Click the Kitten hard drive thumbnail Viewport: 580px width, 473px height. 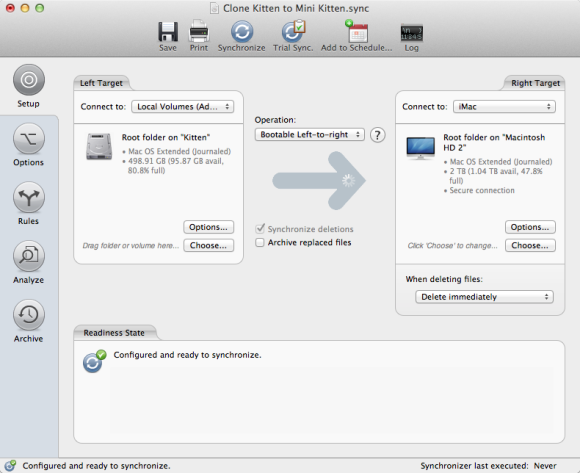99,147
